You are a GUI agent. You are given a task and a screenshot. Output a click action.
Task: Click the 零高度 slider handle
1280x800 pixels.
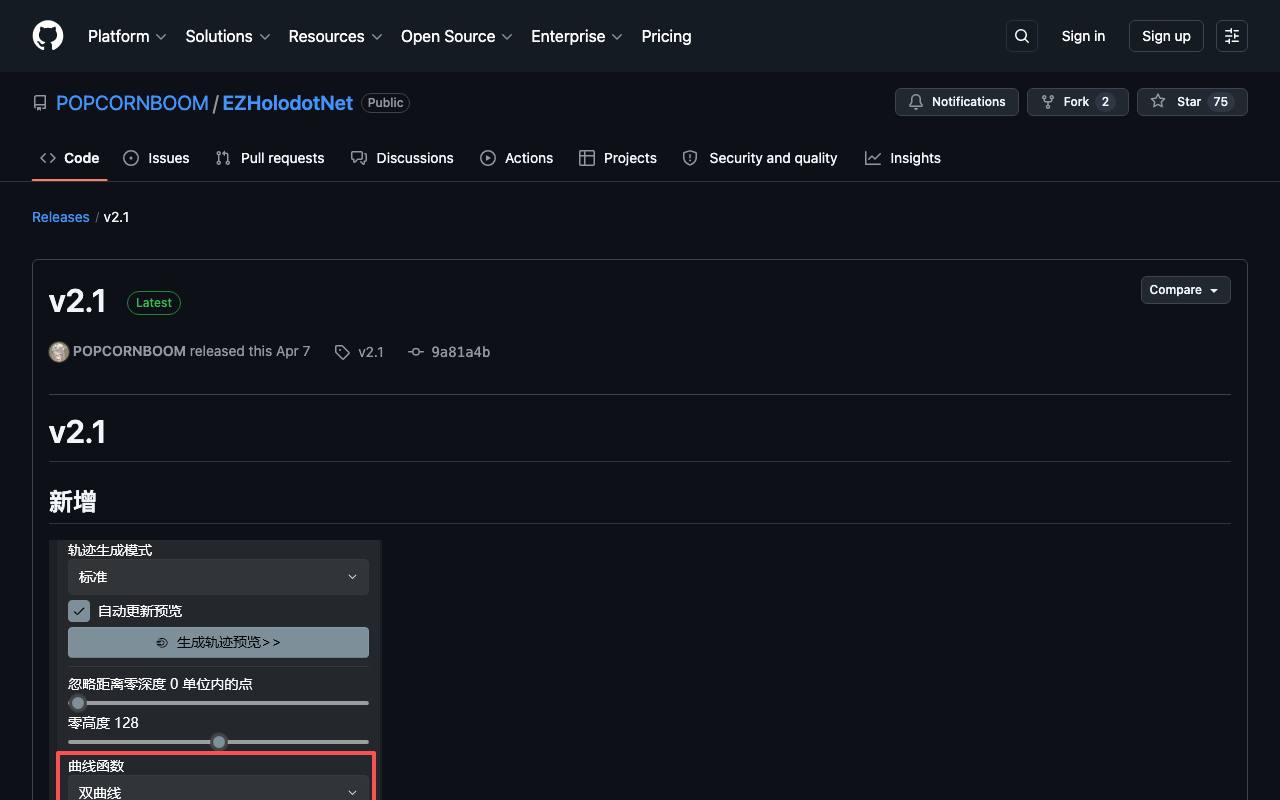coord(219,742)
